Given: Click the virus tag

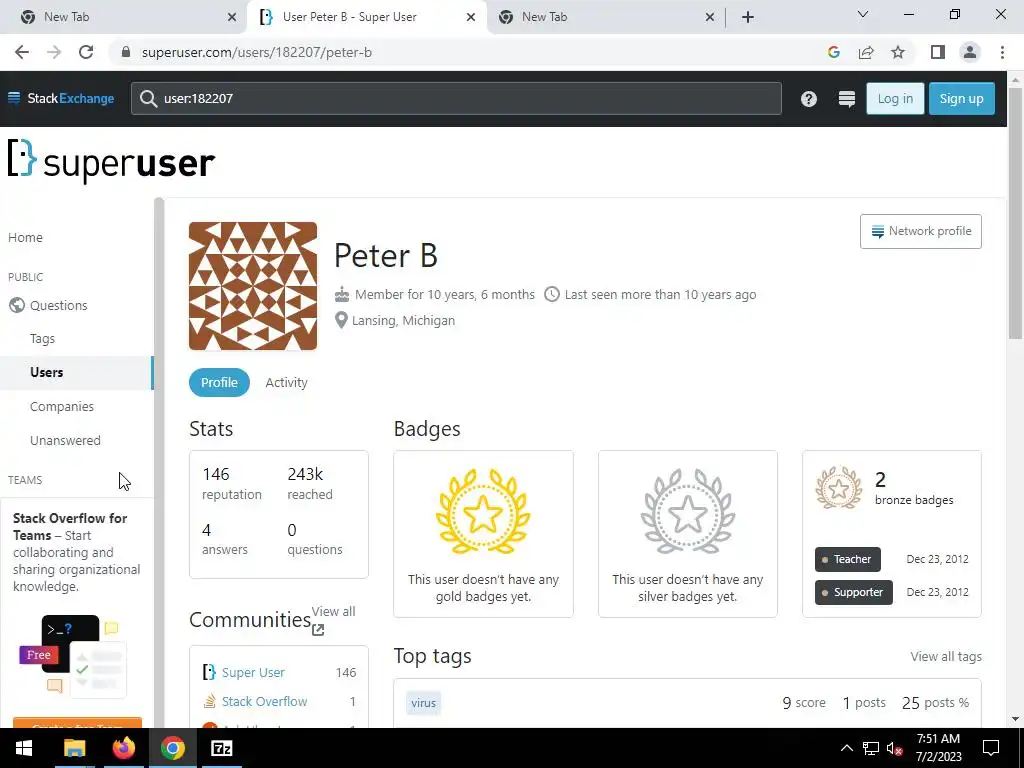Looking at the screenshot, I should [423, 703].
